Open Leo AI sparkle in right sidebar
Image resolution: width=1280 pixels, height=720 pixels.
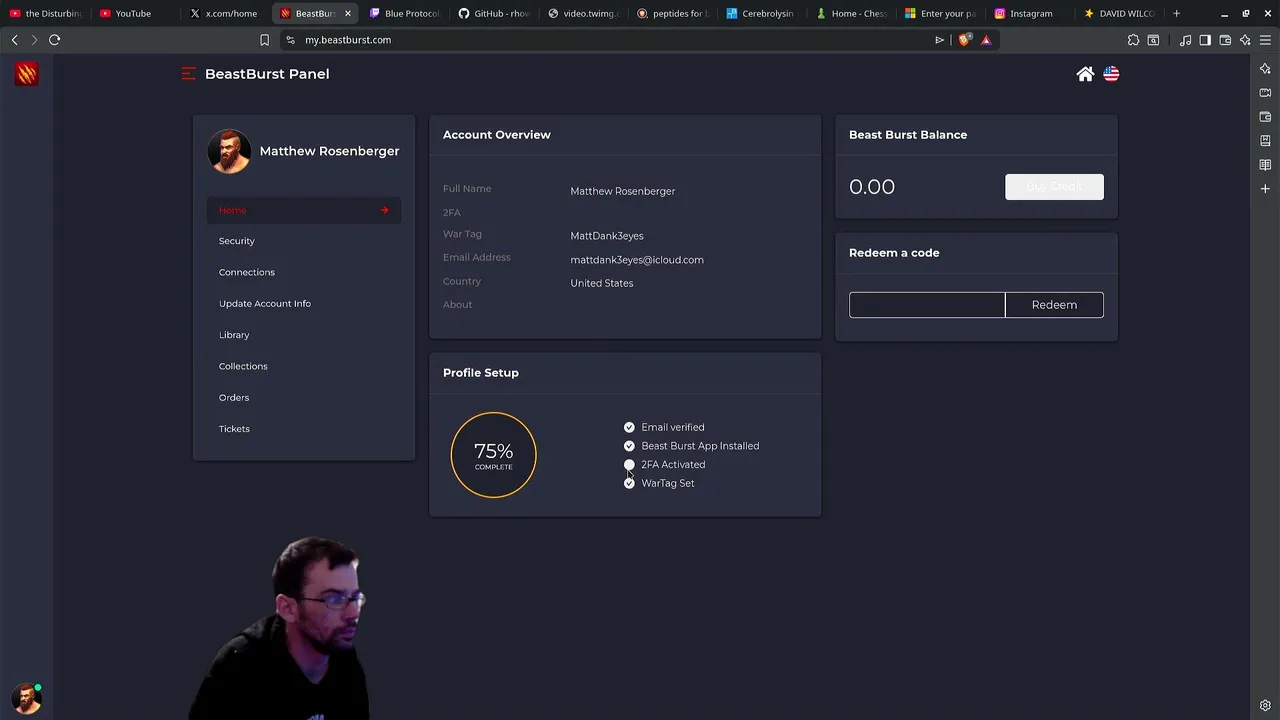pos(1265,69)
